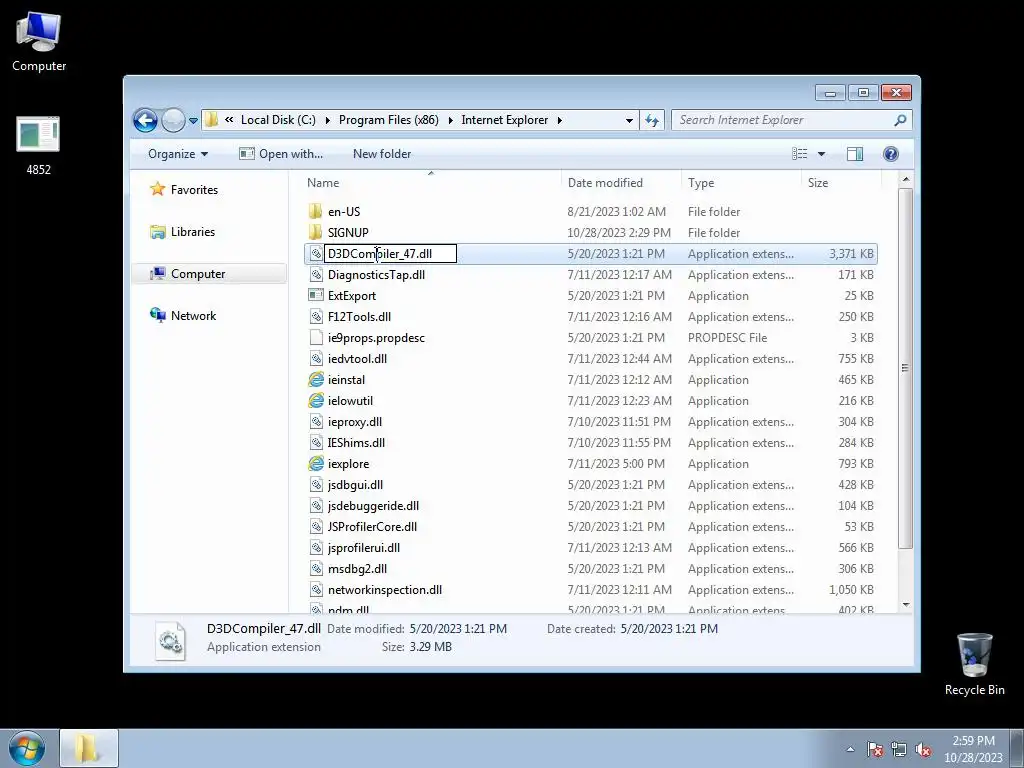Screen dimensions: 1024x768
Task: Sort by the Date modified column header
Action: point(605,183)
